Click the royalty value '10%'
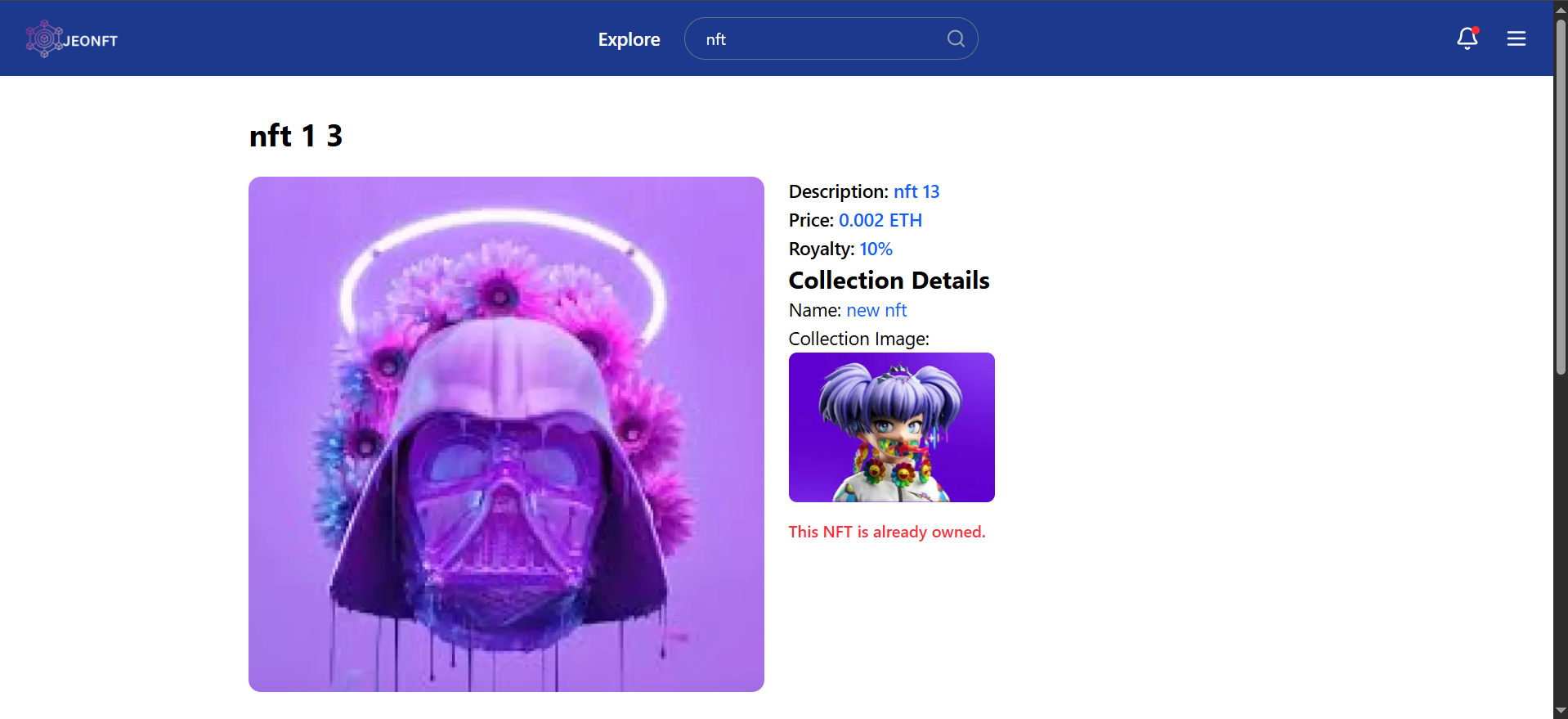The image size is (1568, 719). (876, 249)
